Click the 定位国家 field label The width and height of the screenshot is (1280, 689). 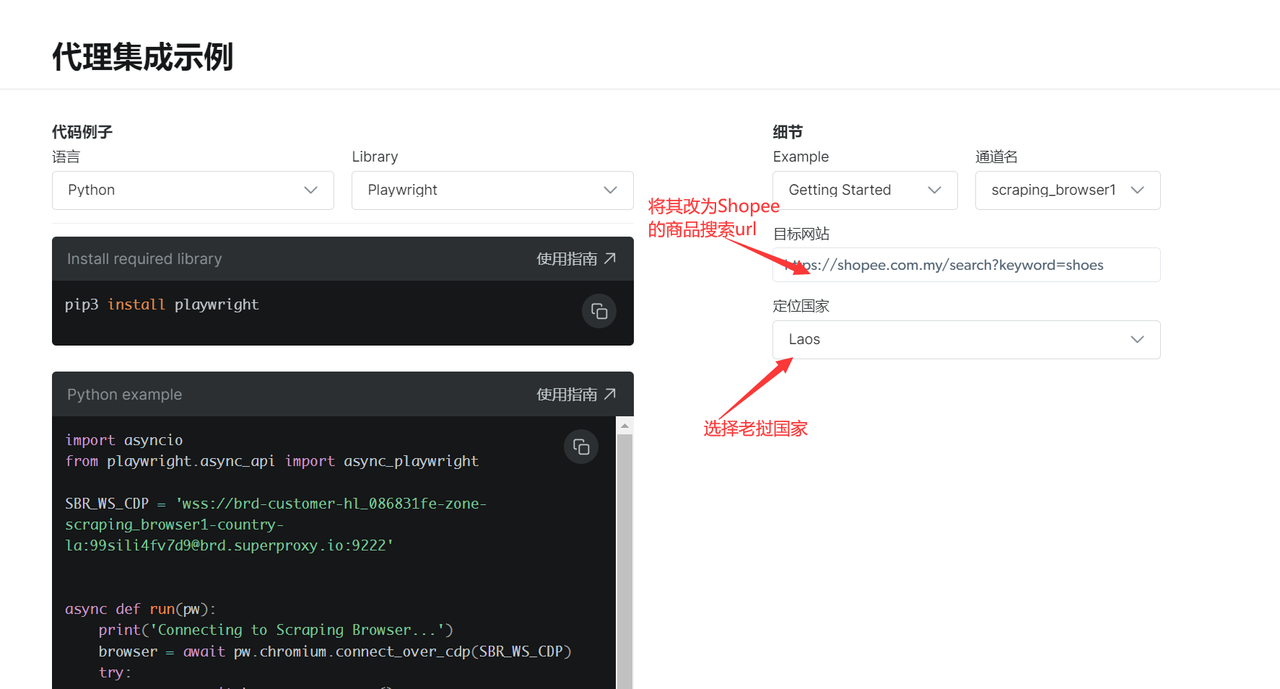point(801,305)
